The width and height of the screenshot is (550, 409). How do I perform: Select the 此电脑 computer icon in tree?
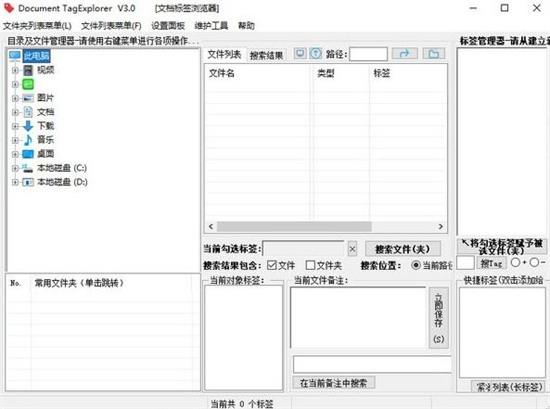[x=15, y=56]
